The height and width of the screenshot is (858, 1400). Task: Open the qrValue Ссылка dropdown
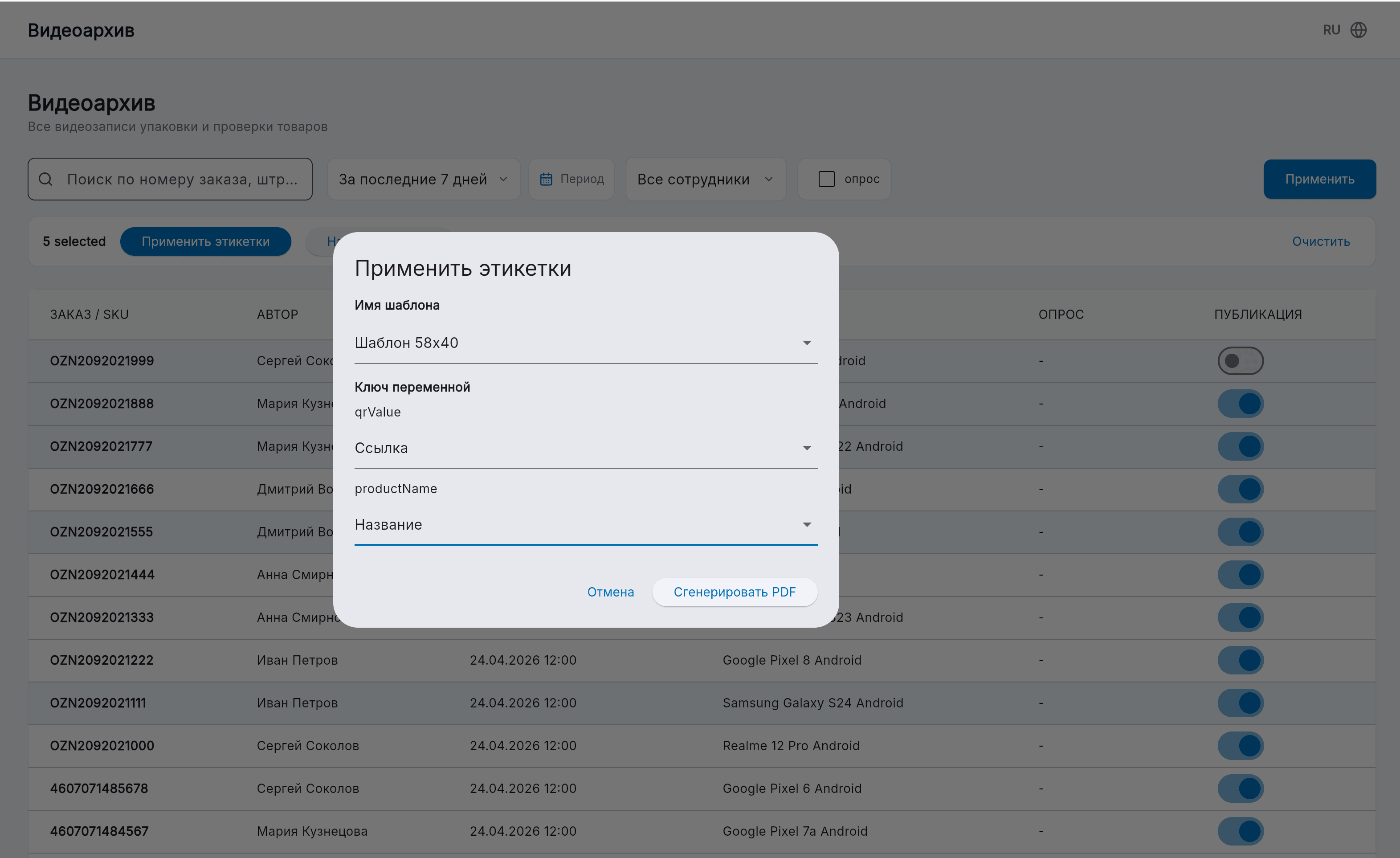(586, 448)
